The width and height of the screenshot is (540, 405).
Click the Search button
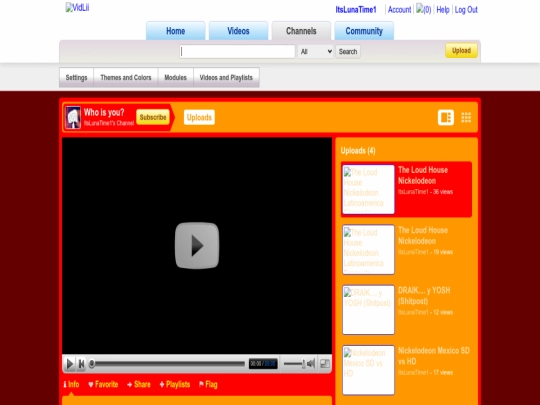[x=348, y=52]
